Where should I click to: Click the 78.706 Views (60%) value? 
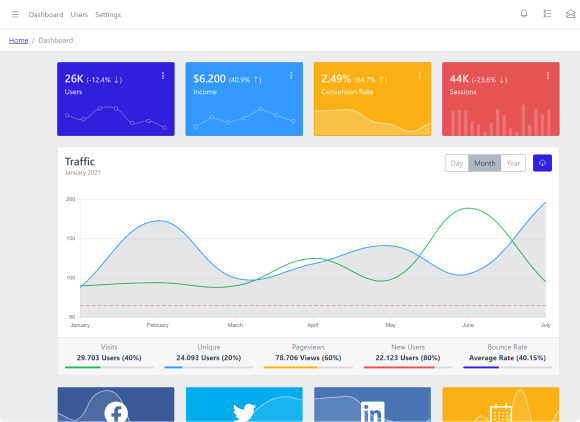coord(308,358)
